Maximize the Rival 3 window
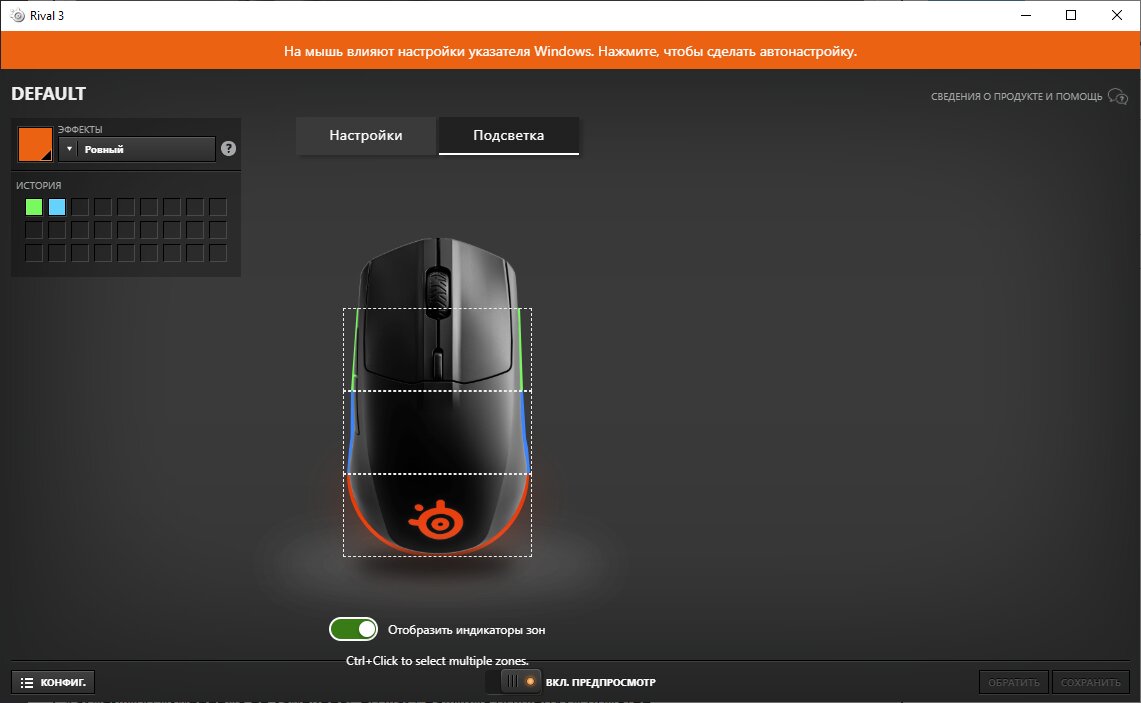Screen dimensions: 1141x703 tap(1071, 15)
